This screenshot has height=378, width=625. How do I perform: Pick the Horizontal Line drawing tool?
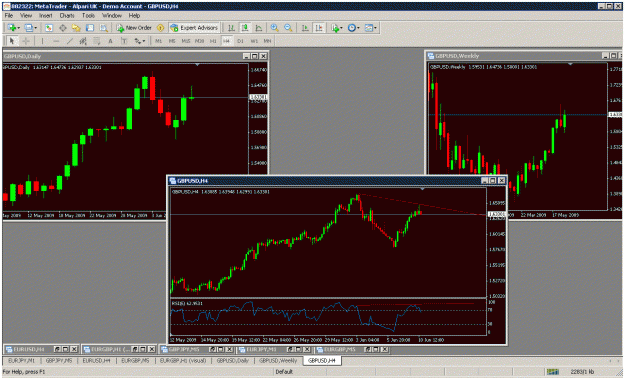(x=56, y=41)
